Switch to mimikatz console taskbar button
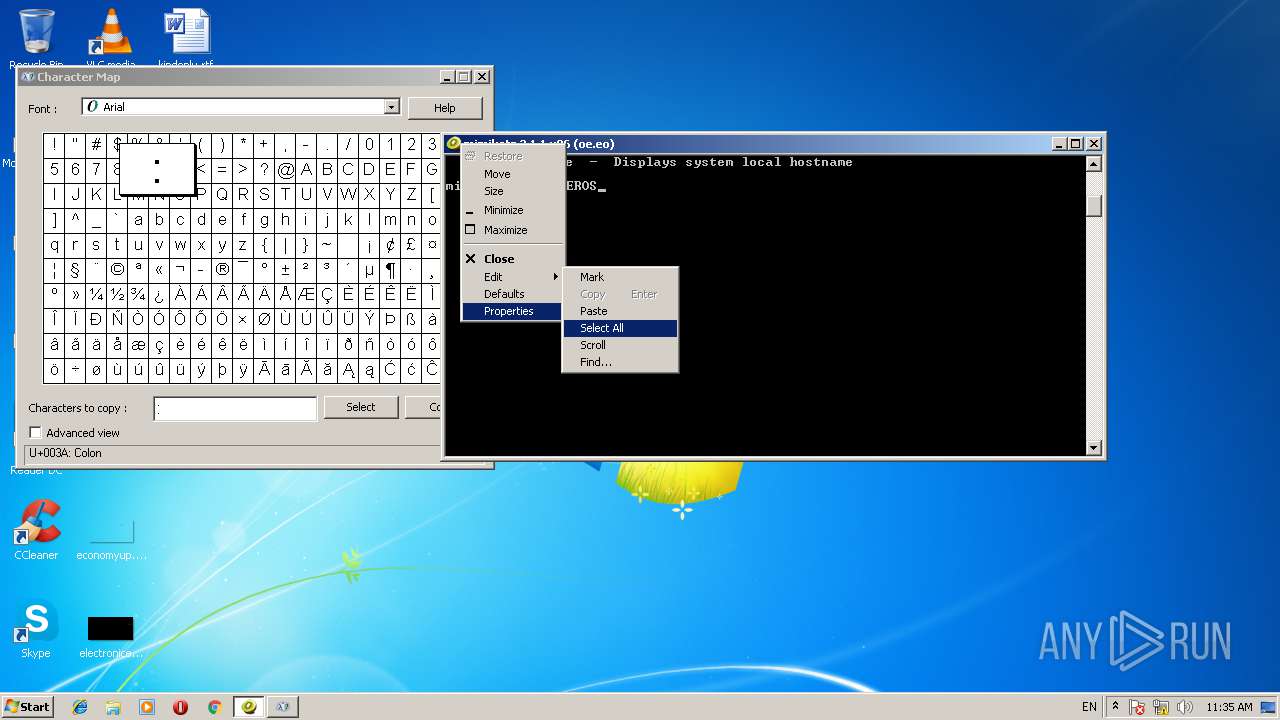The width and height of the screenshot is (1280, 720). 249,707
